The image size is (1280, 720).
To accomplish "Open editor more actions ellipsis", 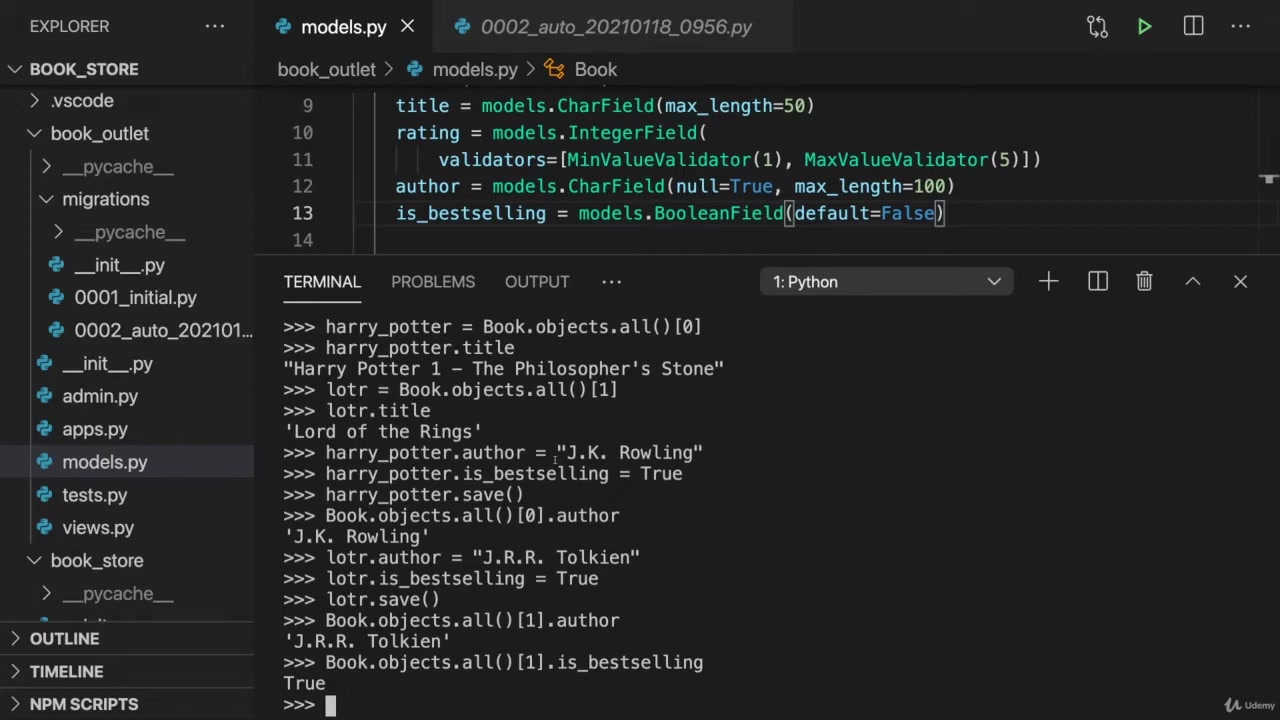I will 1241,27.
